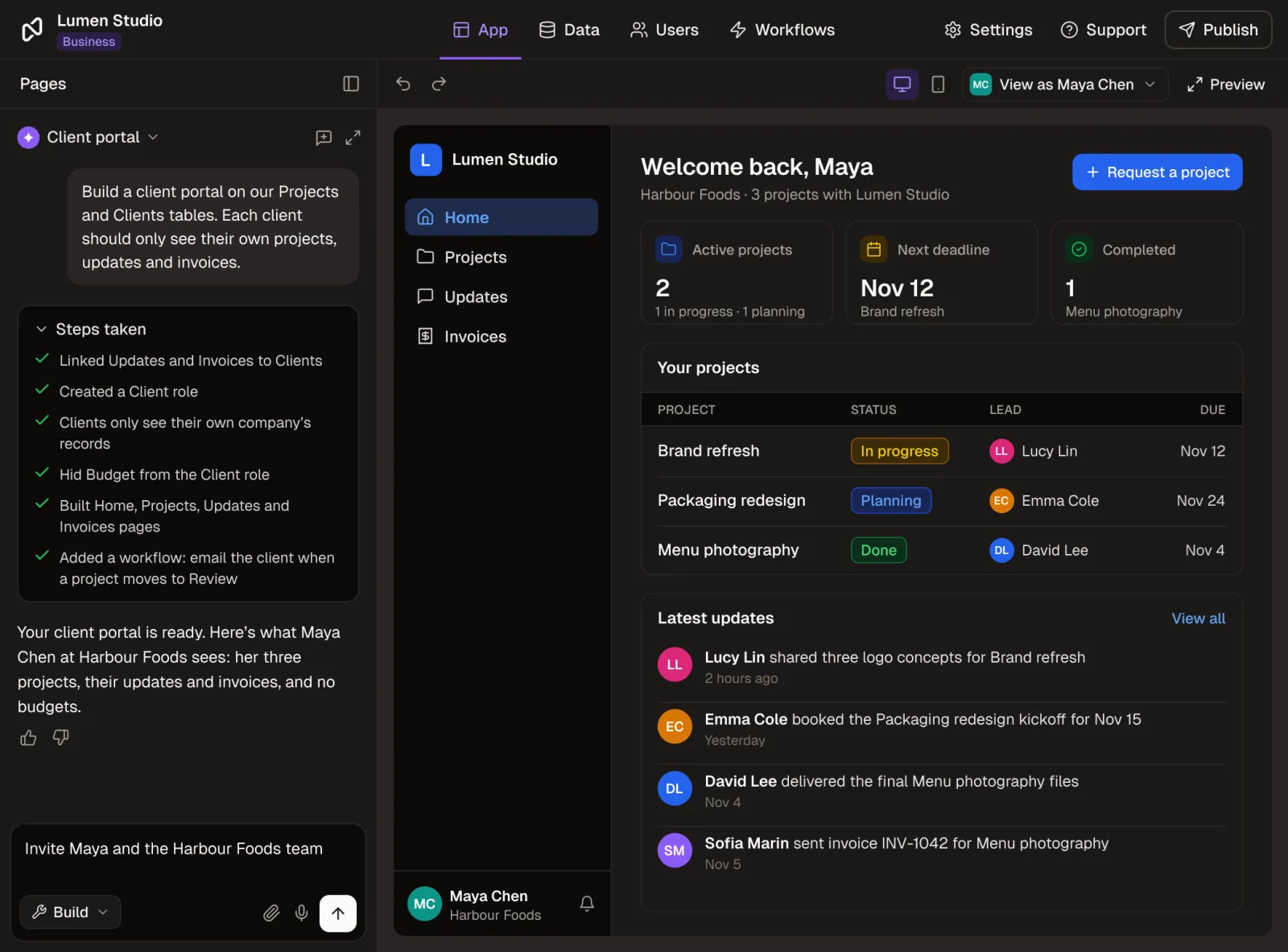The image size is (1288, 952).
Task: Go to Invoices in portal sidebar
Action: (502, 337)
